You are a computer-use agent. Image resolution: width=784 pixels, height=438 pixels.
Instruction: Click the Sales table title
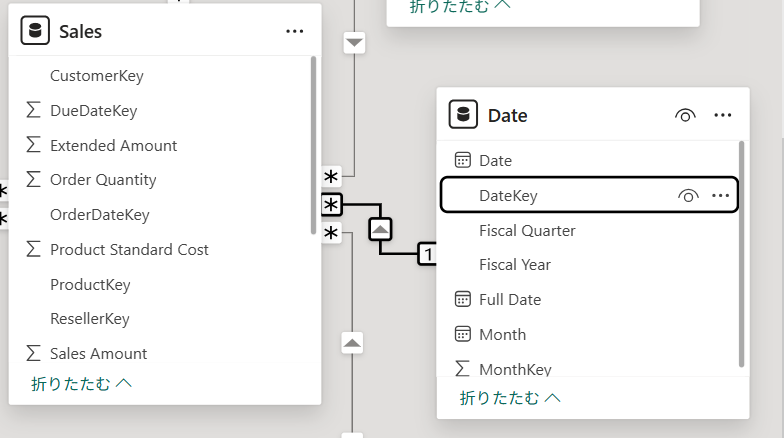(x=80, y=32)
